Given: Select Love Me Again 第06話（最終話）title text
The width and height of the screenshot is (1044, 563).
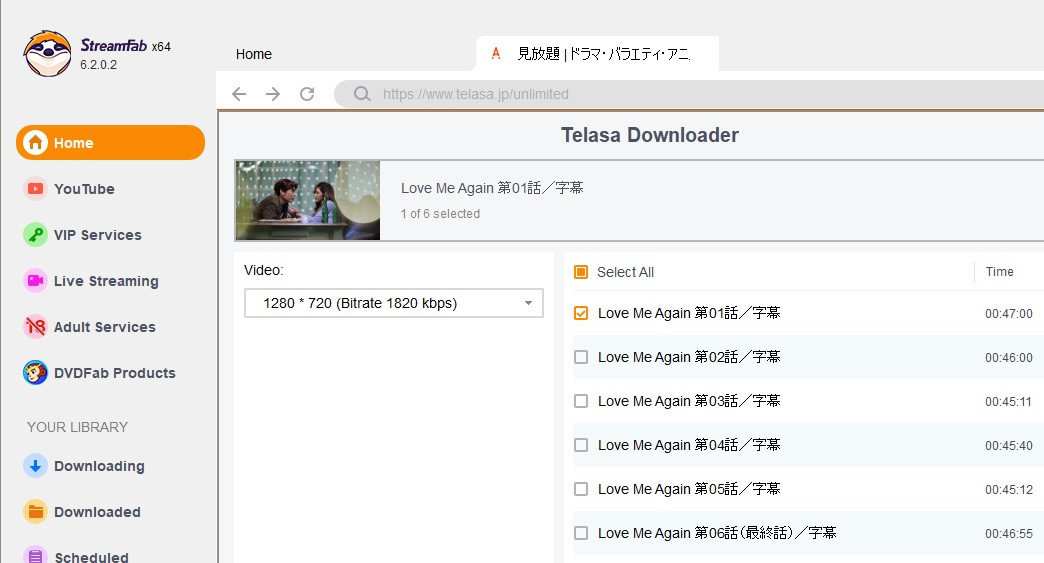Looking at the screenshot, I should click(717, 532).
